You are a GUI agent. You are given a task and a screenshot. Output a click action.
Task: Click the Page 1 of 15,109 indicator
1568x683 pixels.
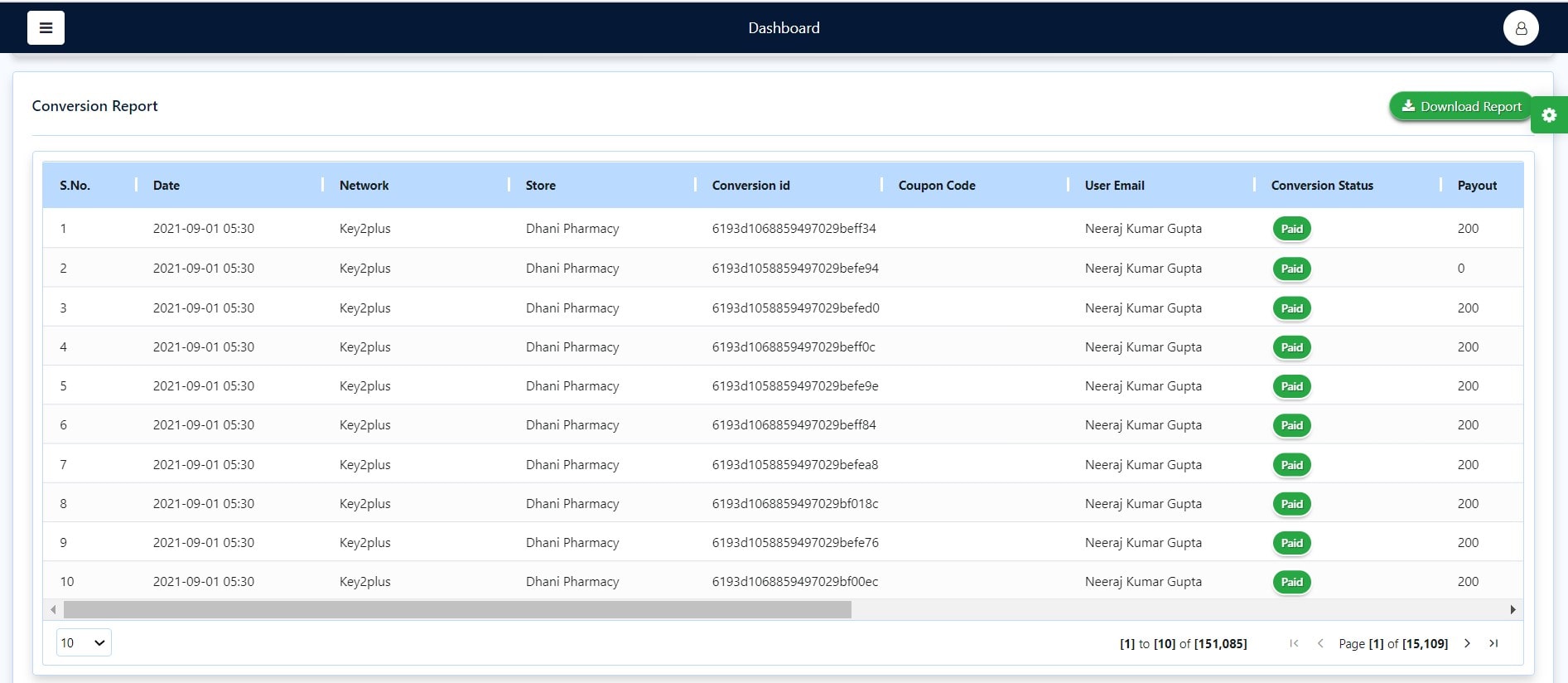pyautogui.click(x=1393, y=644)
